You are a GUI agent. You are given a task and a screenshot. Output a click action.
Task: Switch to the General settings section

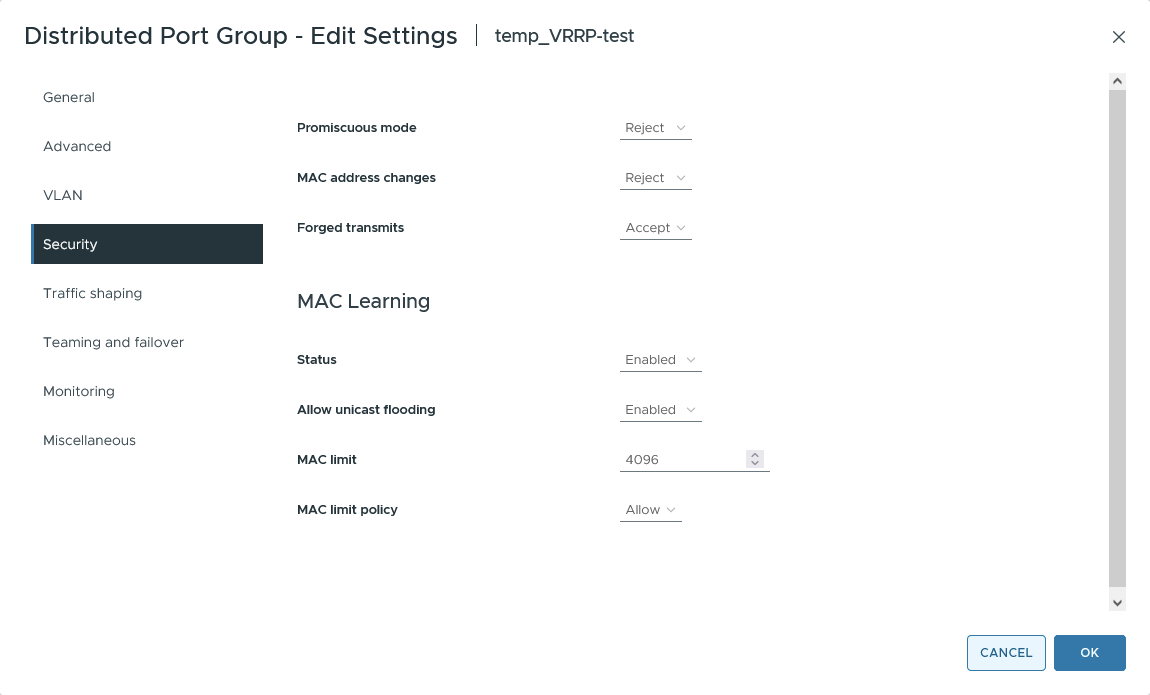click(68, 97)
